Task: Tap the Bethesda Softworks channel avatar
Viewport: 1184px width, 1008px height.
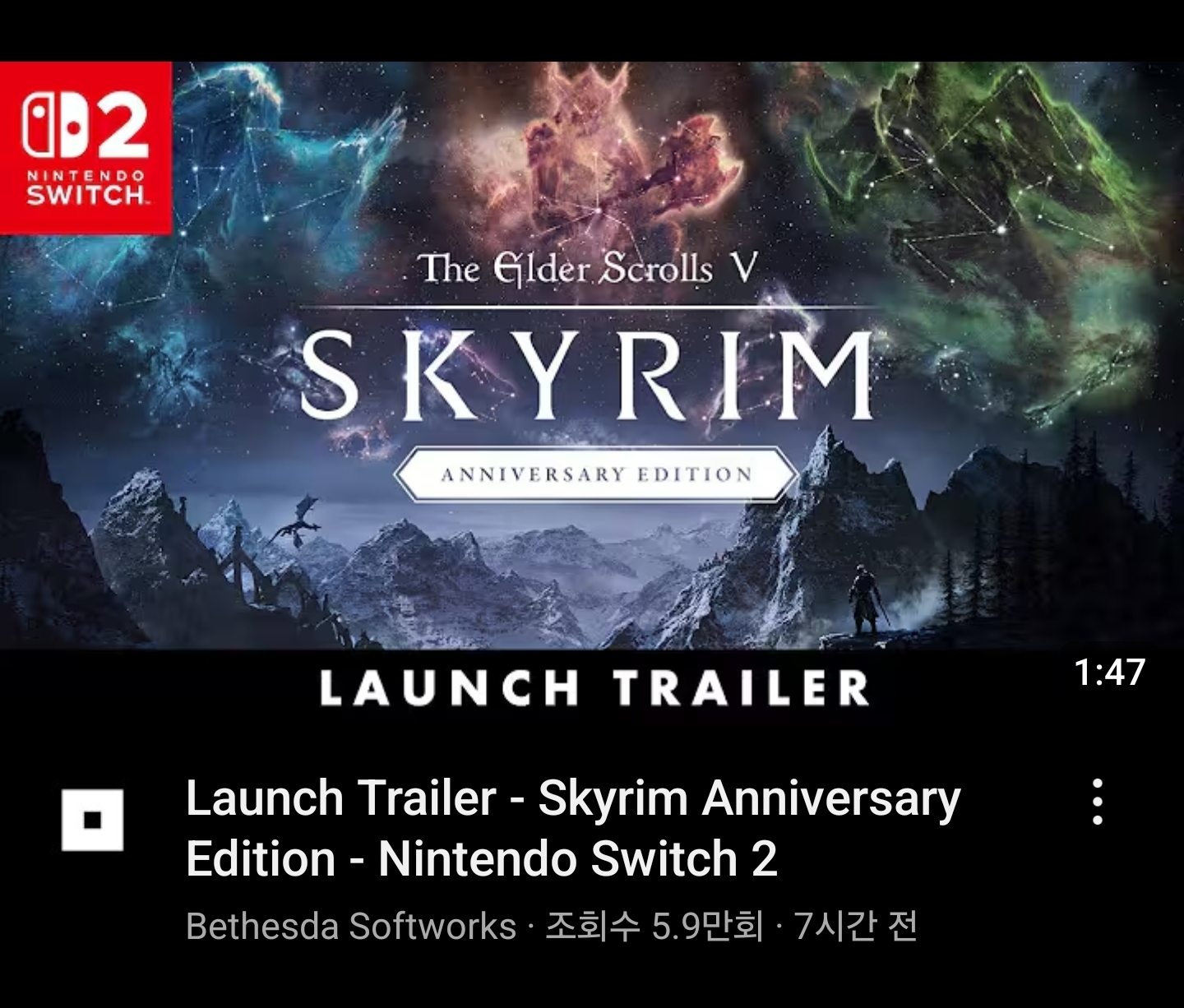Action: [x=92, y=820]
